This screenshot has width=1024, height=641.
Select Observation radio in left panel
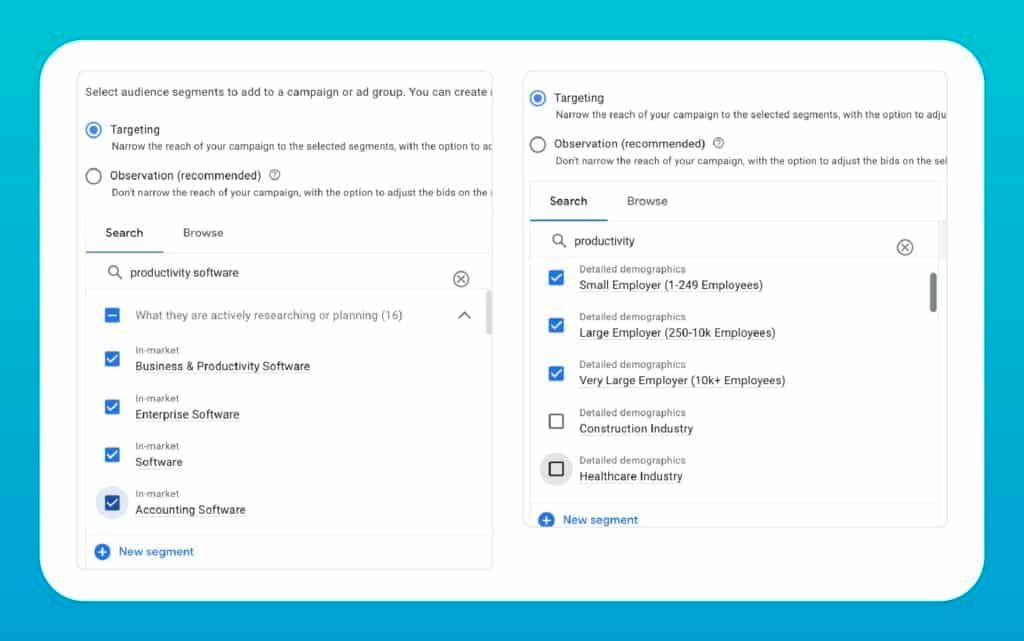[x=93, y=176]
